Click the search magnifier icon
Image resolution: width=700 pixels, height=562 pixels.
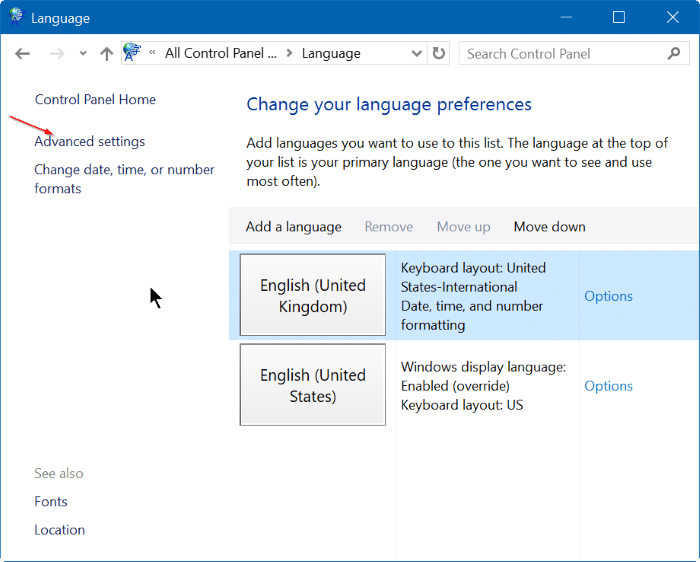pyautogui.click(x=674, y=54)
